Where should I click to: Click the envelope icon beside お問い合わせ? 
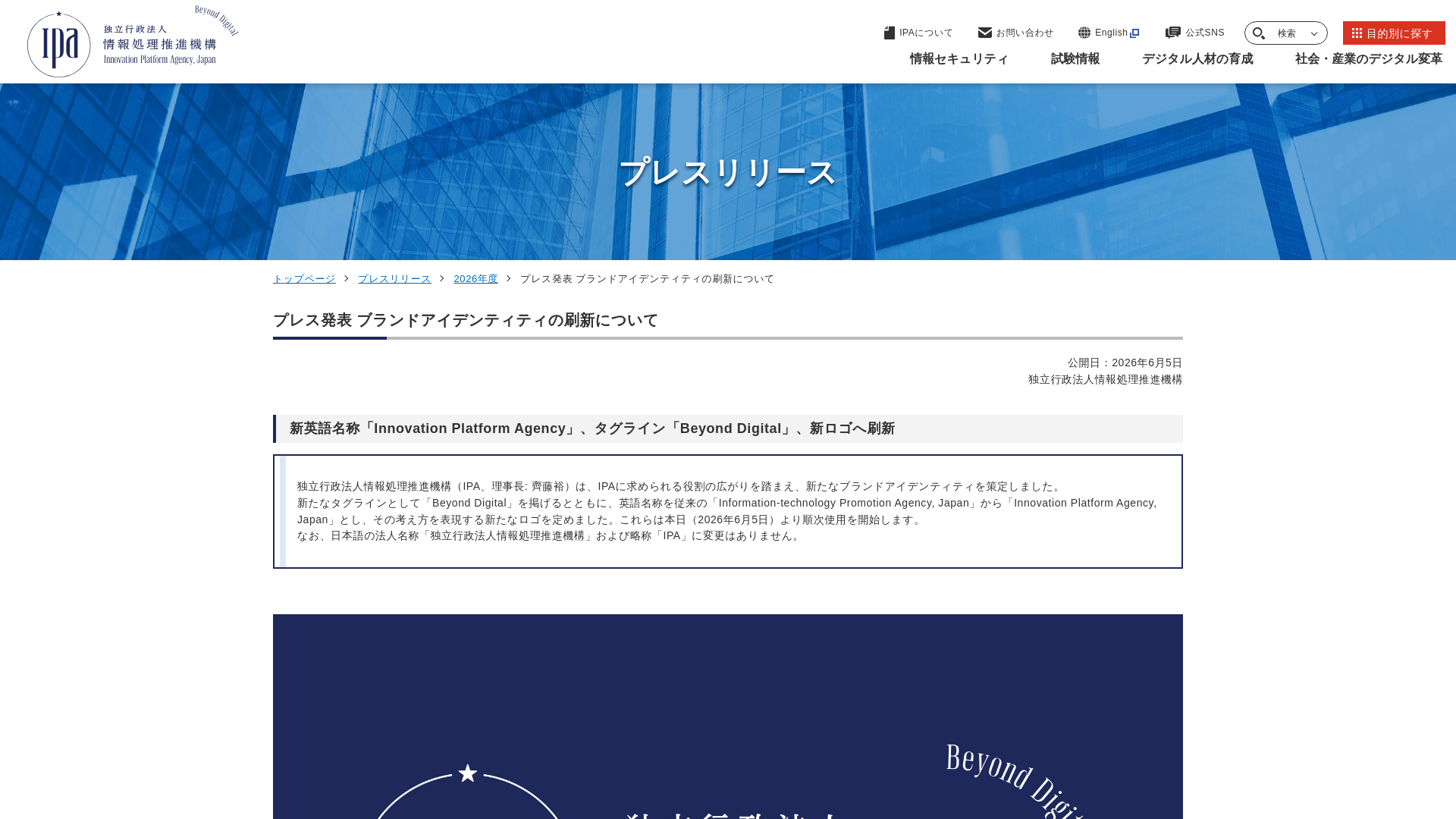tap(985, 33)
